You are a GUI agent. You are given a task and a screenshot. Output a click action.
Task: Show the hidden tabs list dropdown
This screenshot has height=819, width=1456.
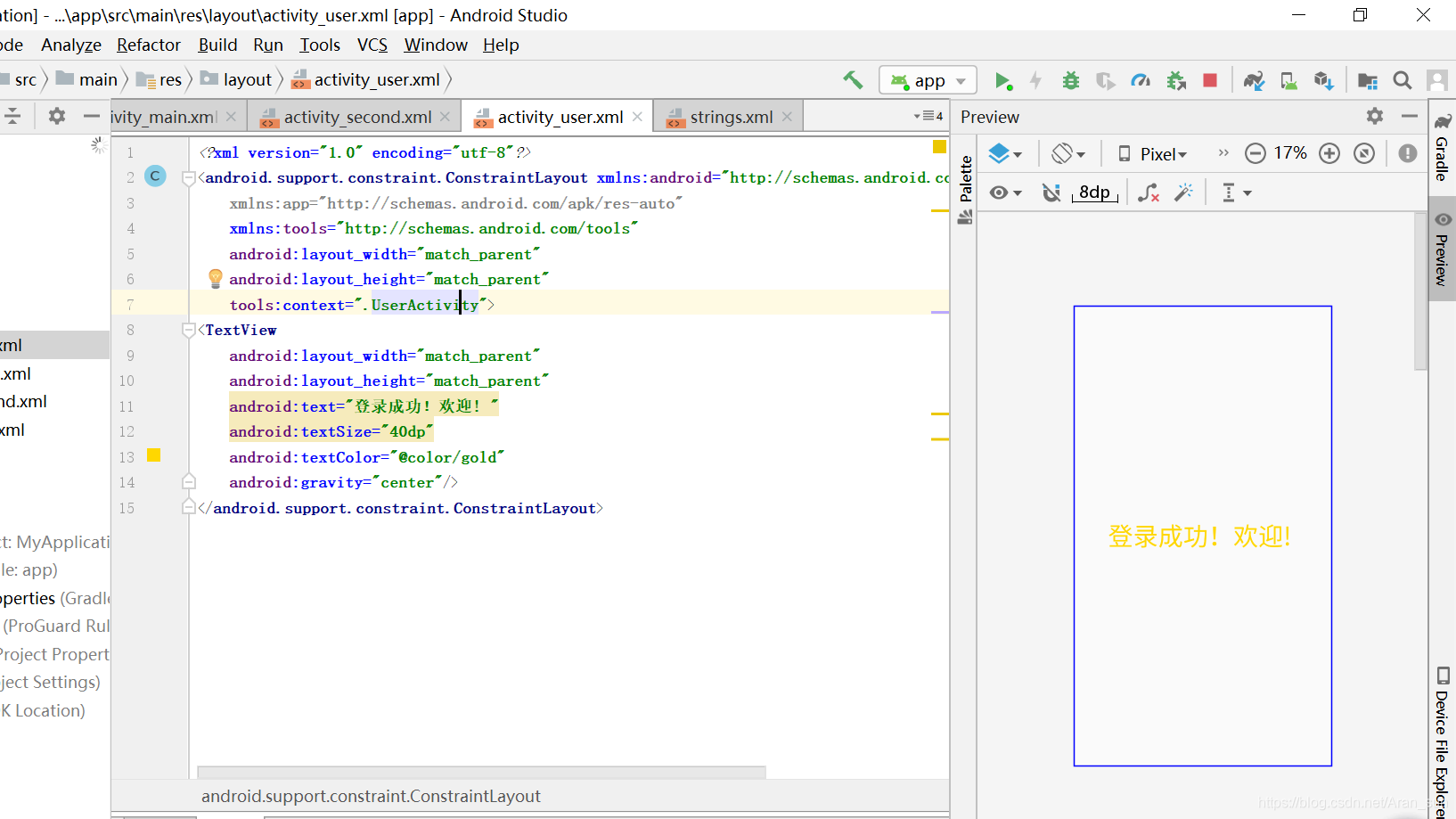point(928,116)
